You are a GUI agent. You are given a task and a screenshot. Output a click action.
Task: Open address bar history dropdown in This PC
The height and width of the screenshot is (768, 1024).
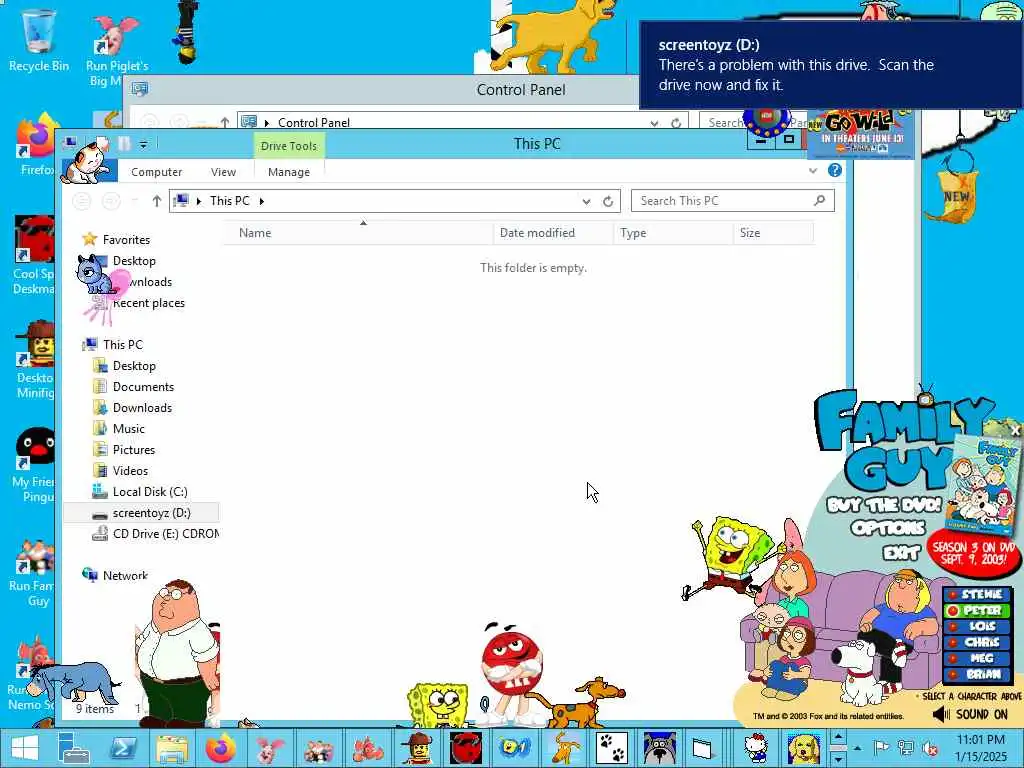tap(586, 201)
